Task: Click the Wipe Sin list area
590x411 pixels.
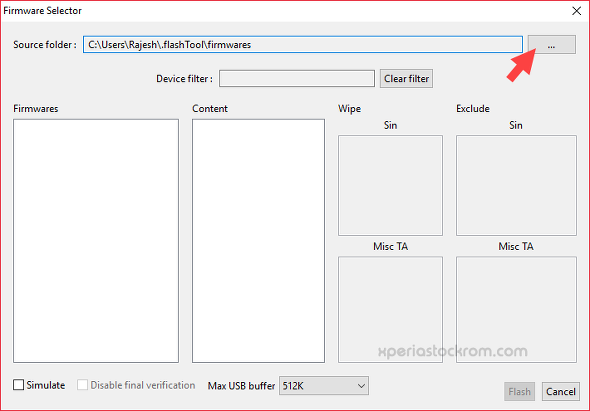Action: click(390, 186)
